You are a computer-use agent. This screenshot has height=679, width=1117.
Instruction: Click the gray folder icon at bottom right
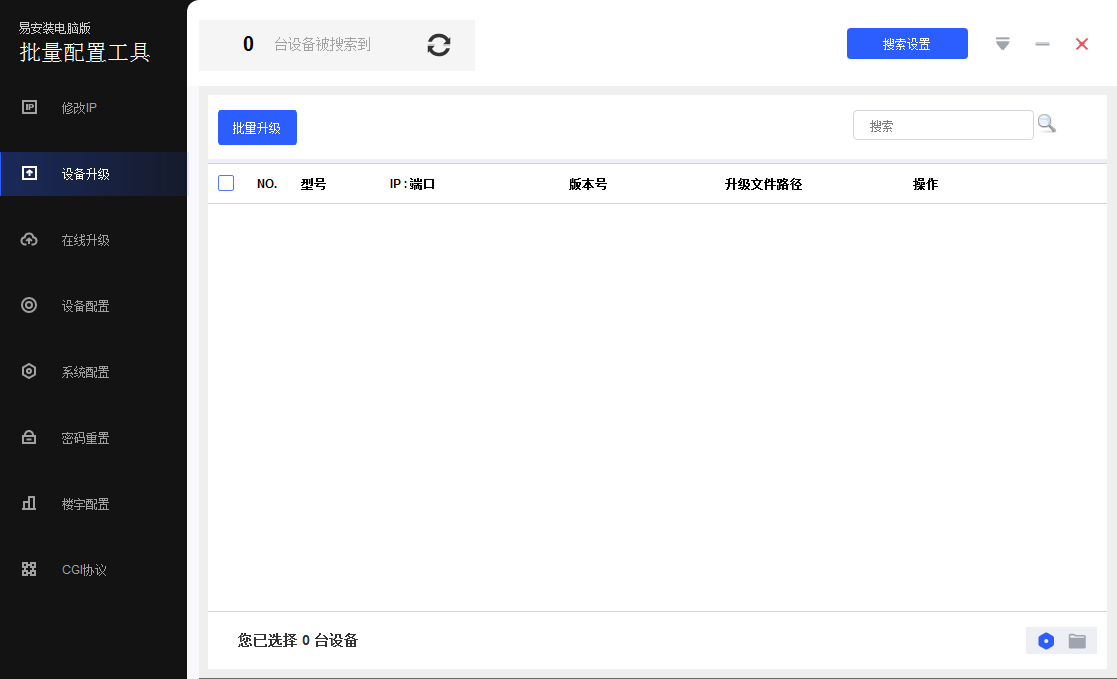pyautogui.click(x=1077, y=641)
